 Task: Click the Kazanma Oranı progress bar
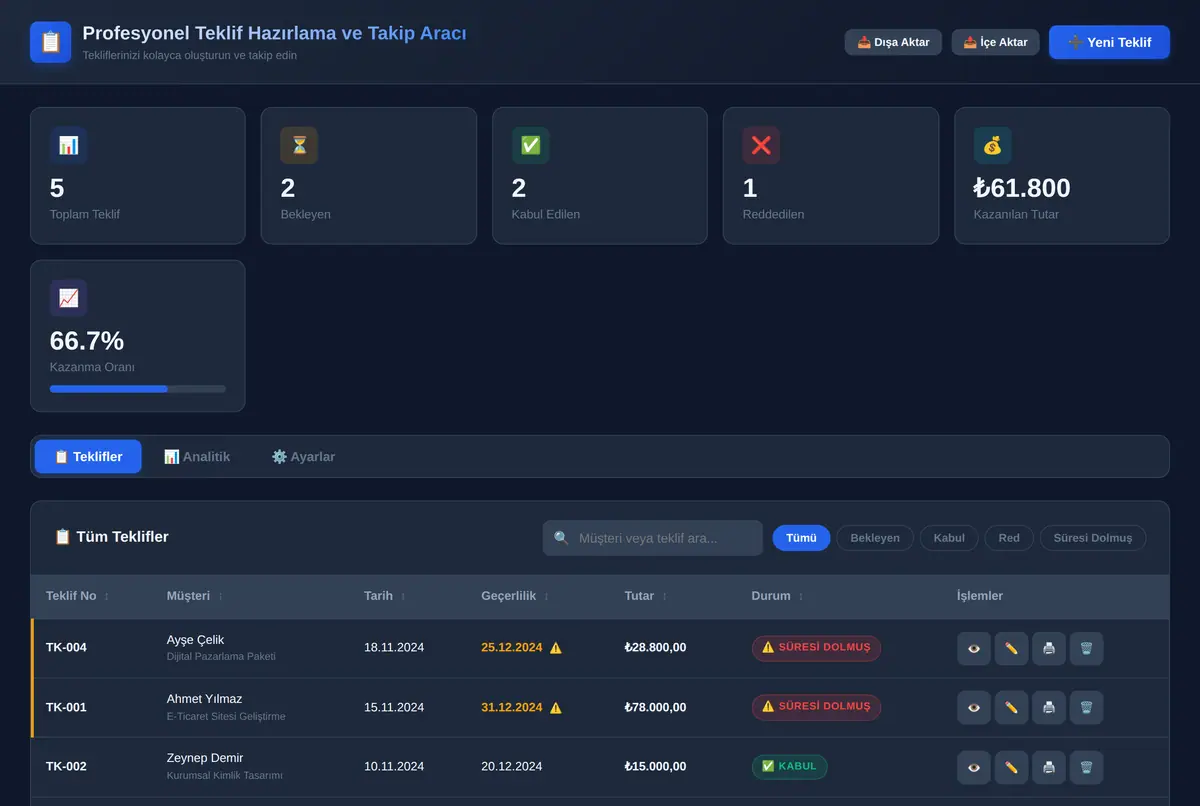138,389
